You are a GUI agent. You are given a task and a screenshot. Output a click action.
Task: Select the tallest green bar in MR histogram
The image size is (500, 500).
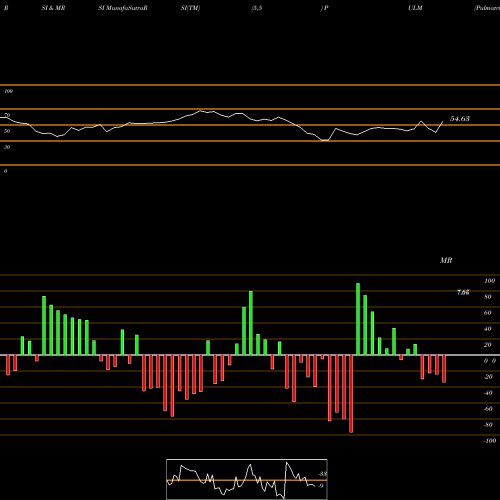pyautogui.click(x=358, y=319)
